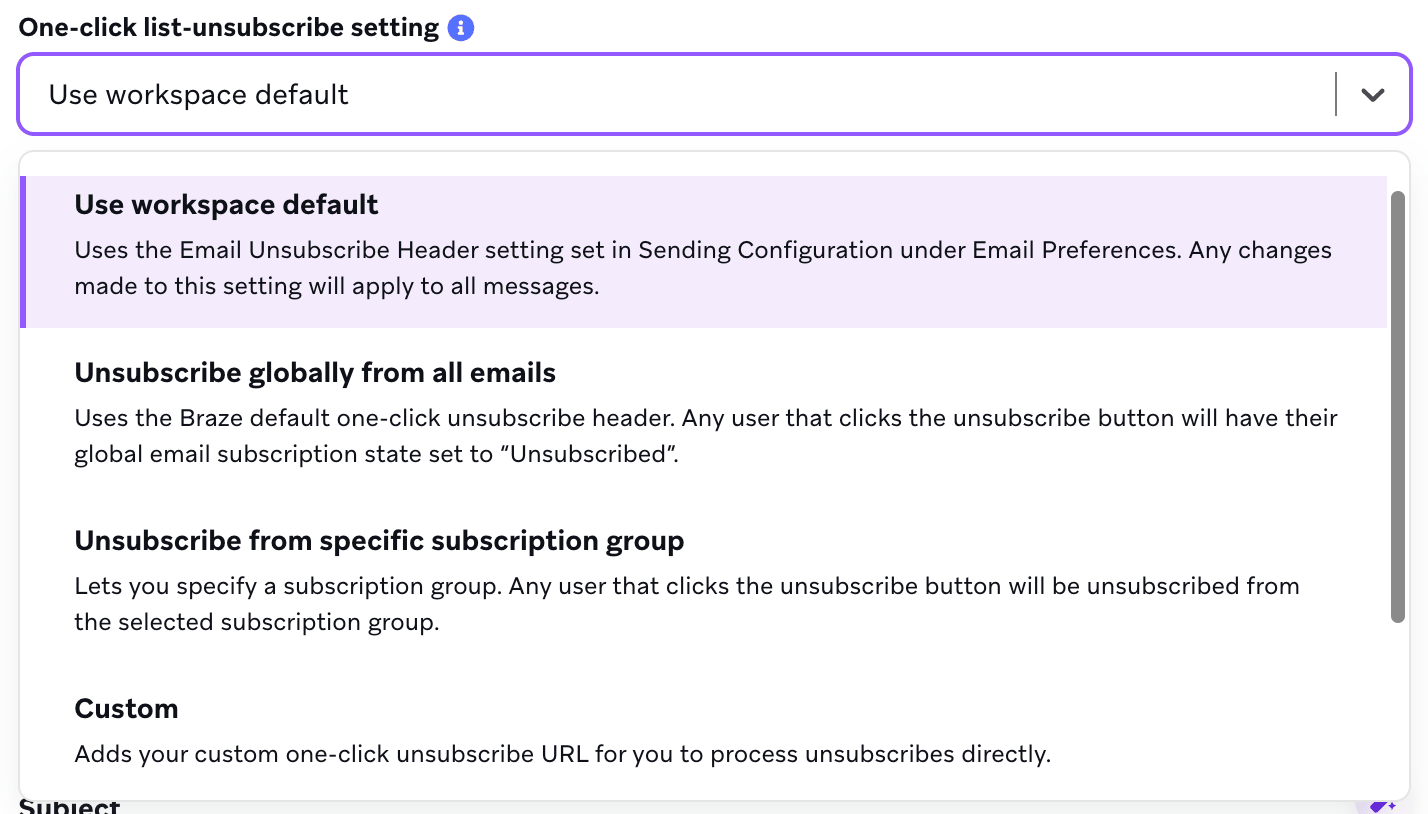
Task: Click text global email subscription state set to Unsubscribed
Action: tap(377, 453)
